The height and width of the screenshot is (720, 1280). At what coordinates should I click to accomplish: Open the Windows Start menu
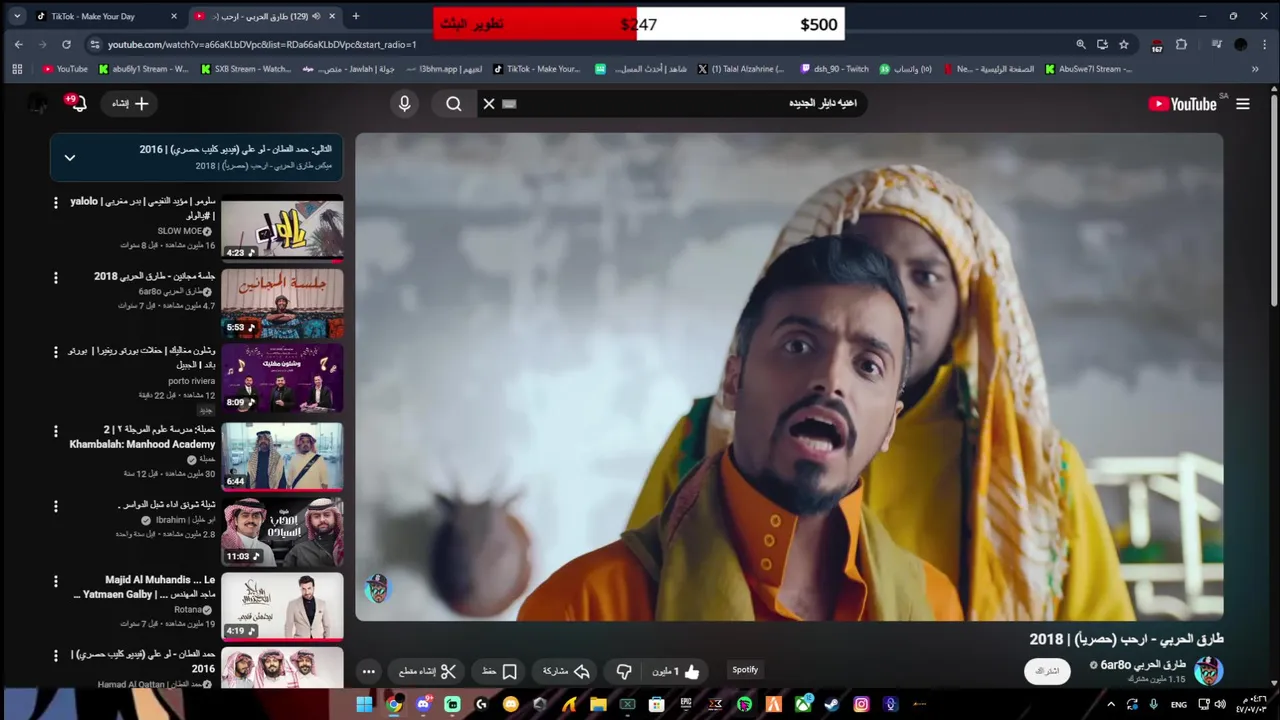pos(364,704)
